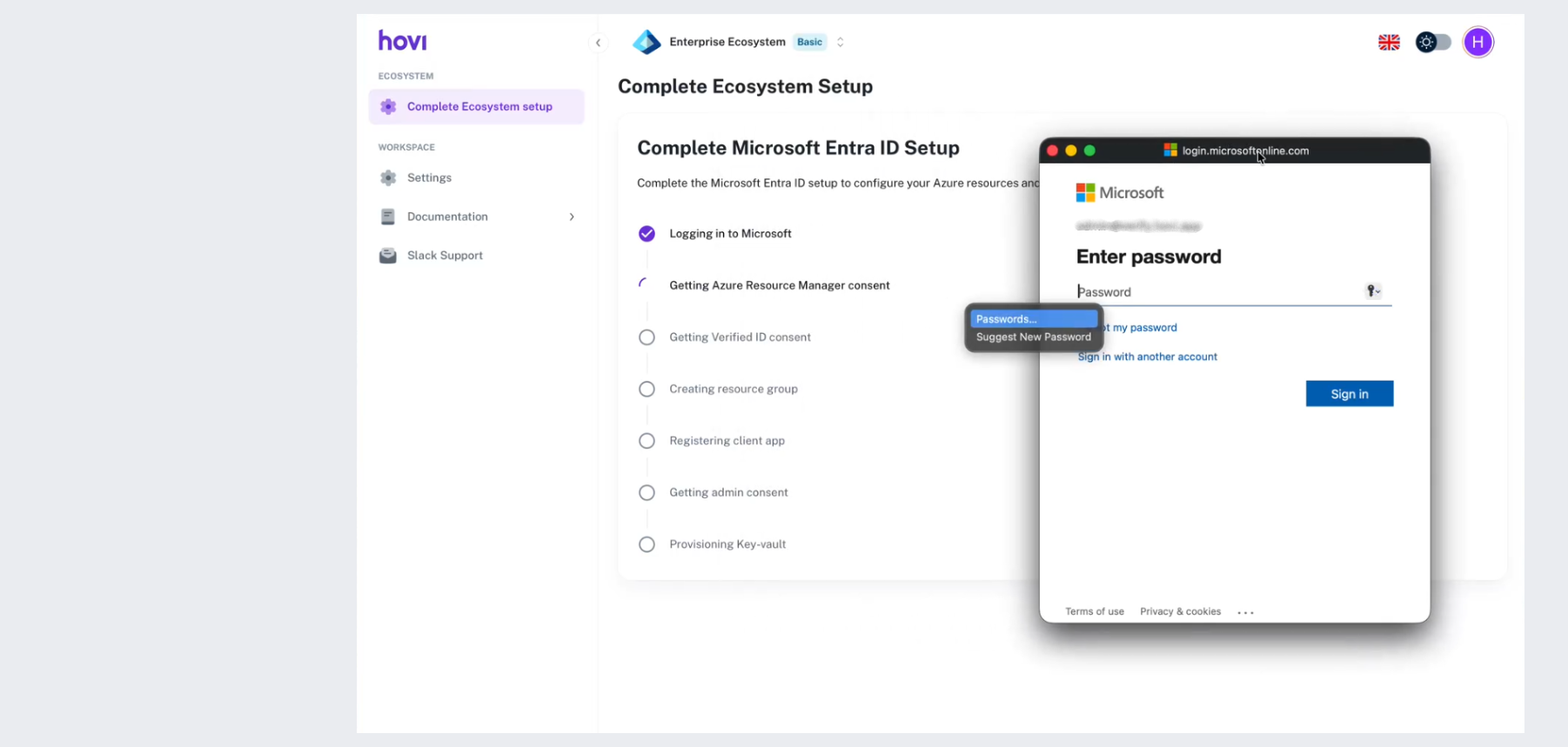
Task: Click the Enterprise Ecosystem diamond icon
Action: pos(647,42)
